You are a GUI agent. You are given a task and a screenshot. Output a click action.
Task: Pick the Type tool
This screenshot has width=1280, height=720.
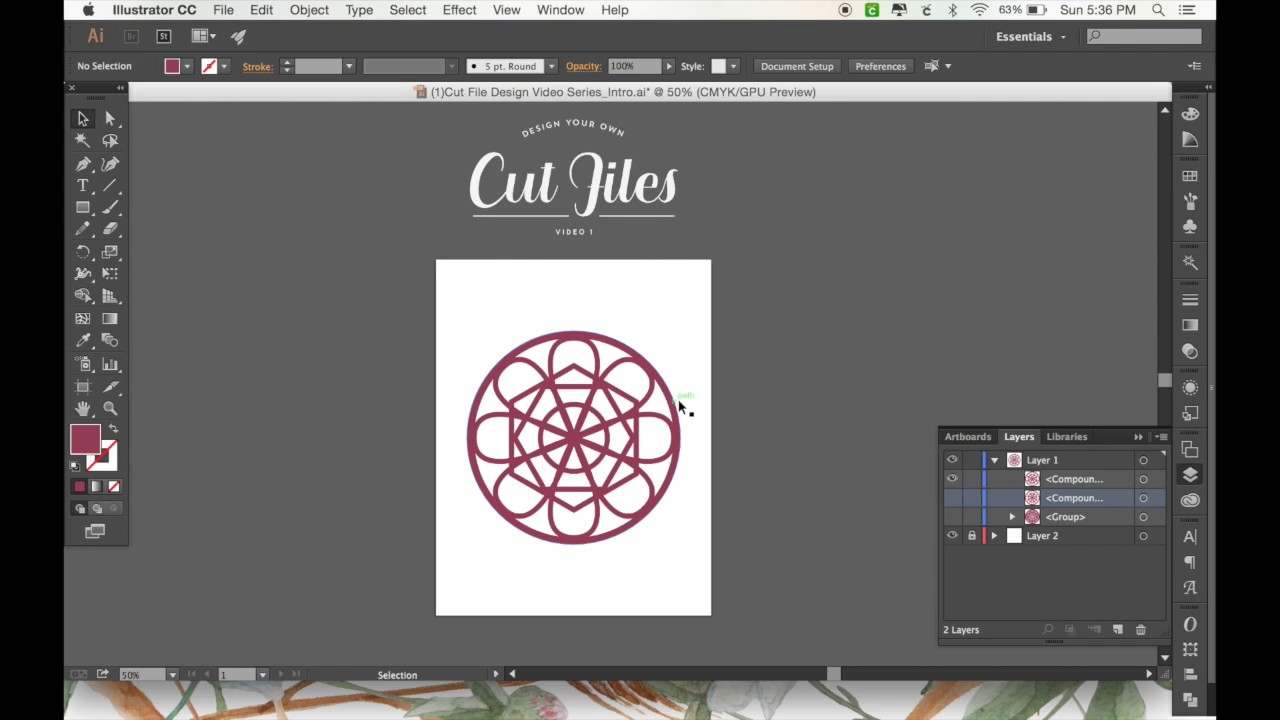click(x=83, y=186)
